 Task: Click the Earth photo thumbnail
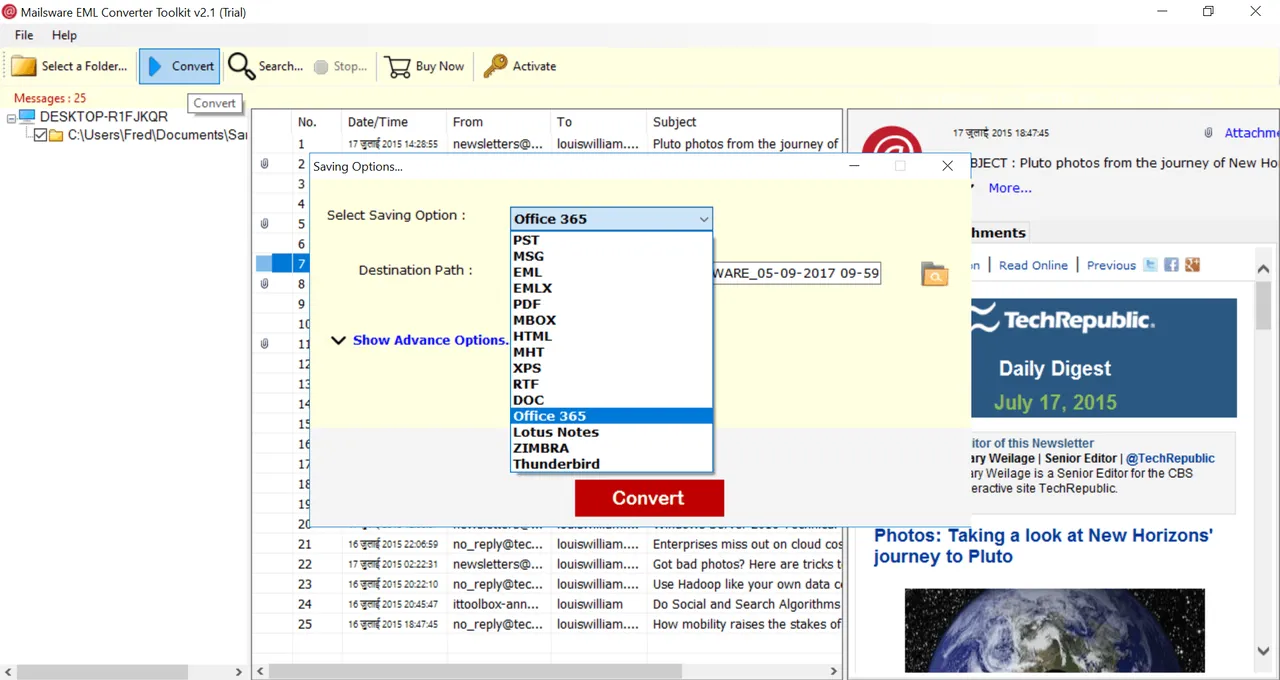1054,630
